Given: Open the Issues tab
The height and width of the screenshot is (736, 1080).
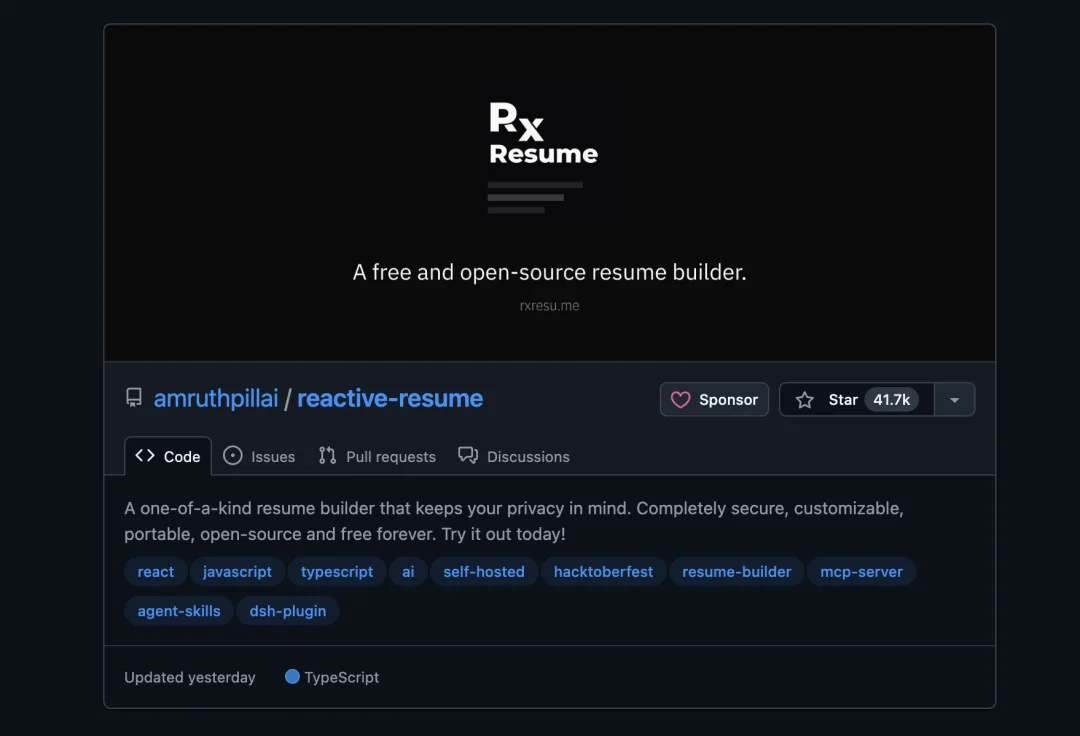Looking at the screenshot, I should (259, 456).
